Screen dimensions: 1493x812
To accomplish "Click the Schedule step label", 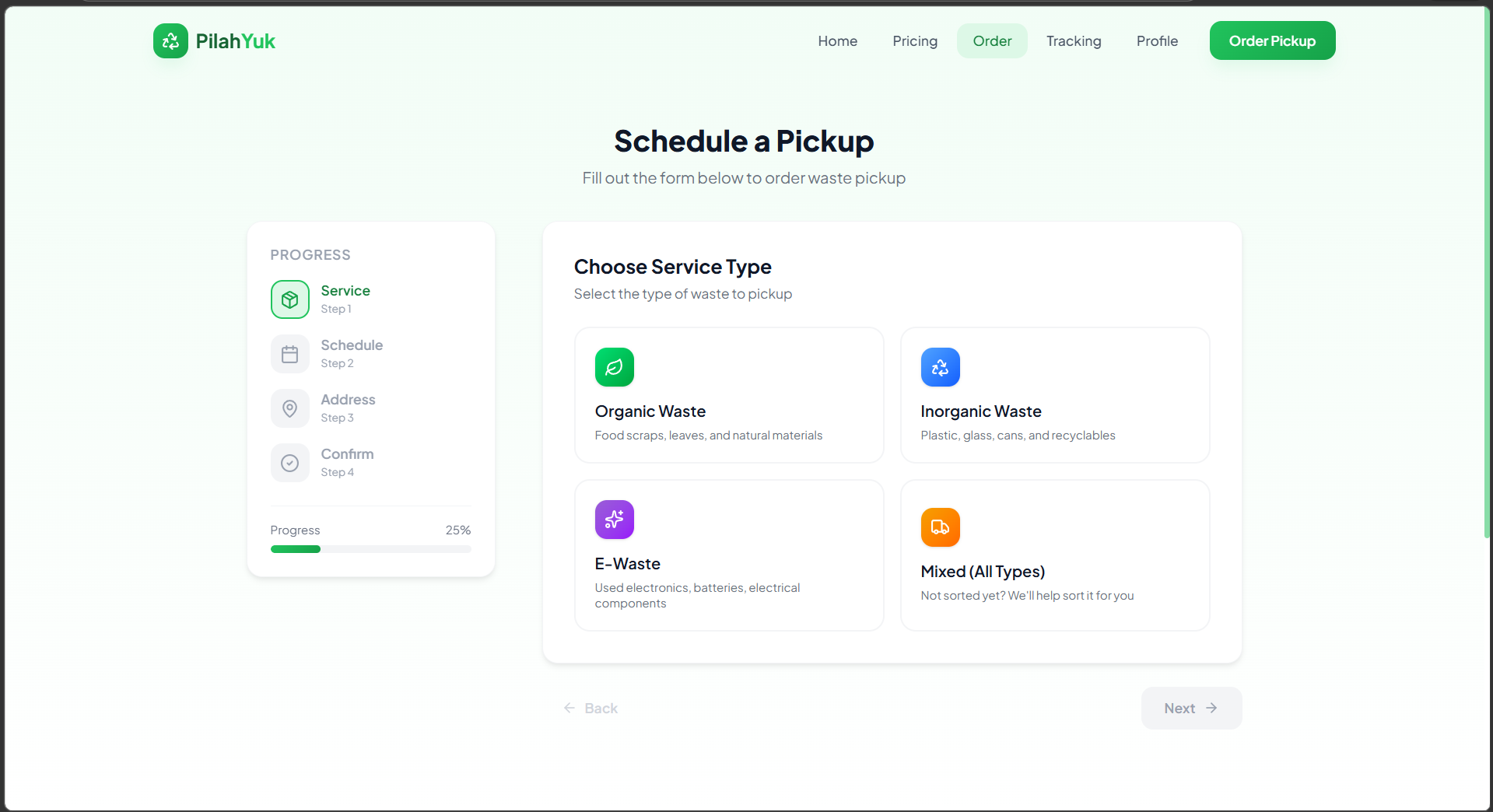I will (x=352, y=345).
